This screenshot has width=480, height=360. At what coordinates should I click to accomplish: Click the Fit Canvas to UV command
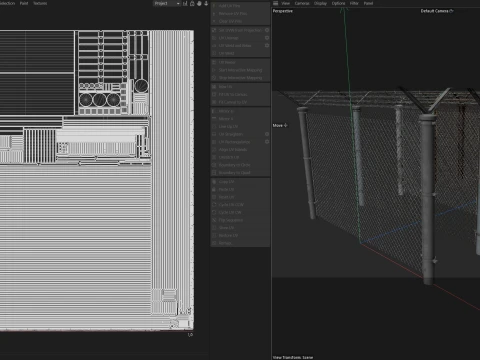click(x=233, y=102)
